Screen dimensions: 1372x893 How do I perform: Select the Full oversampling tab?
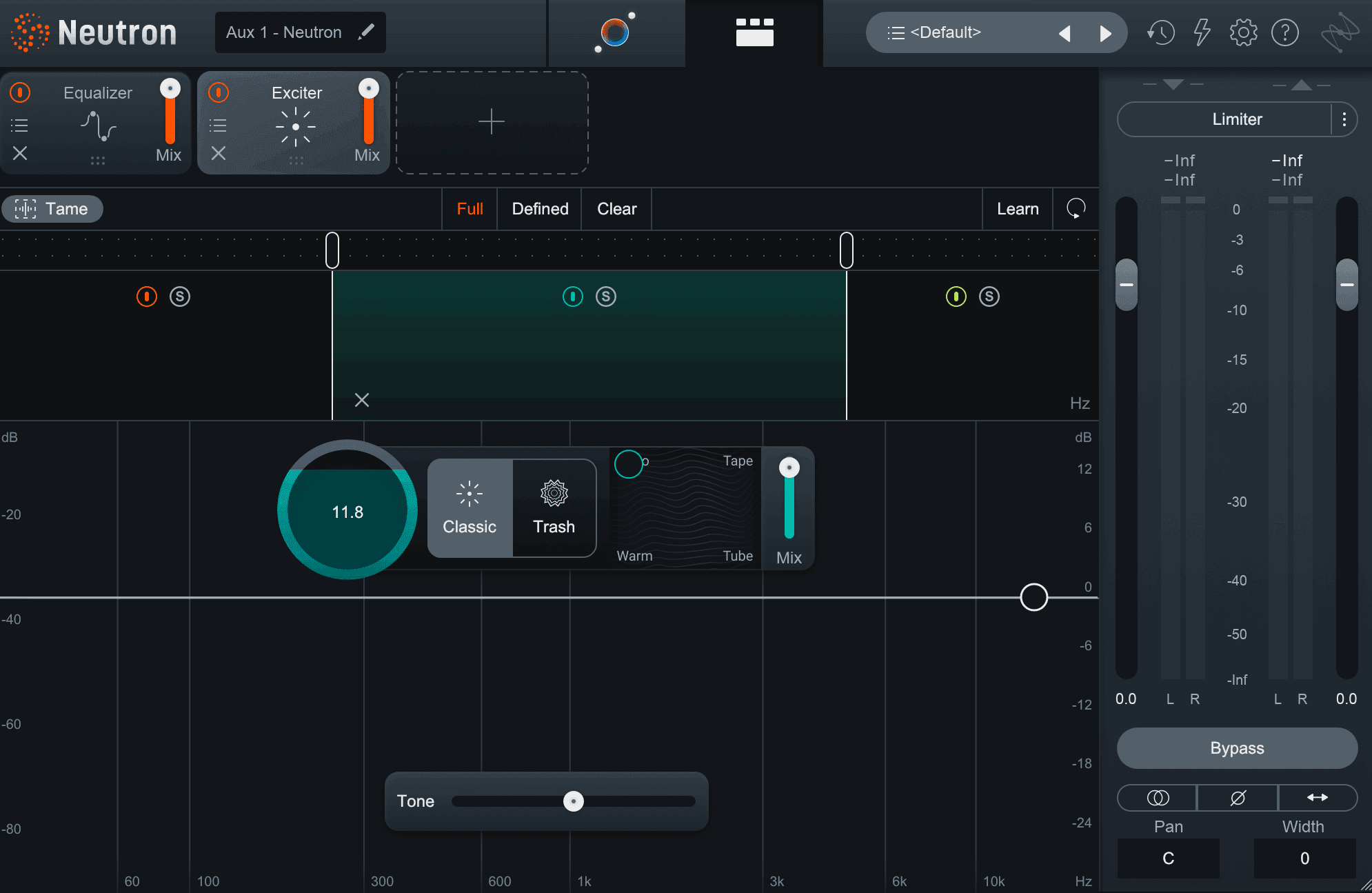(470, 209)
